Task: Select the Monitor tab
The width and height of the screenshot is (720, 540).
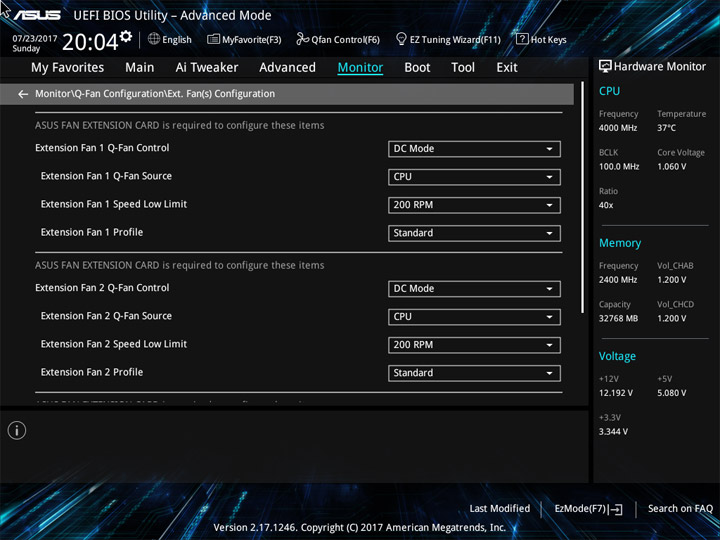Action: (x=360, y=68)
